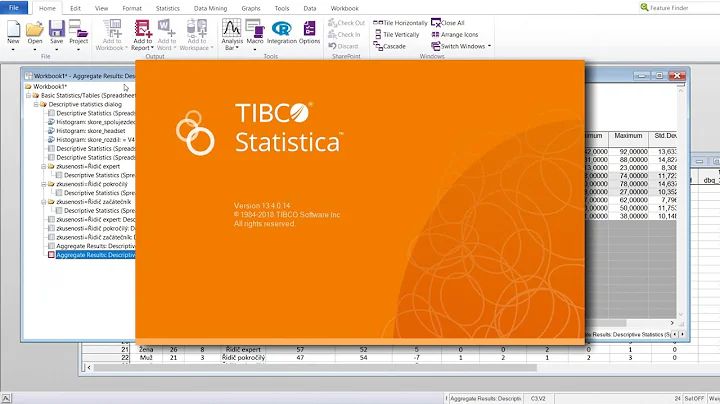Viewport: 720px width, 404px height.
Task: Click the C3,V2 status bar entry
Action: pos(538,398)
